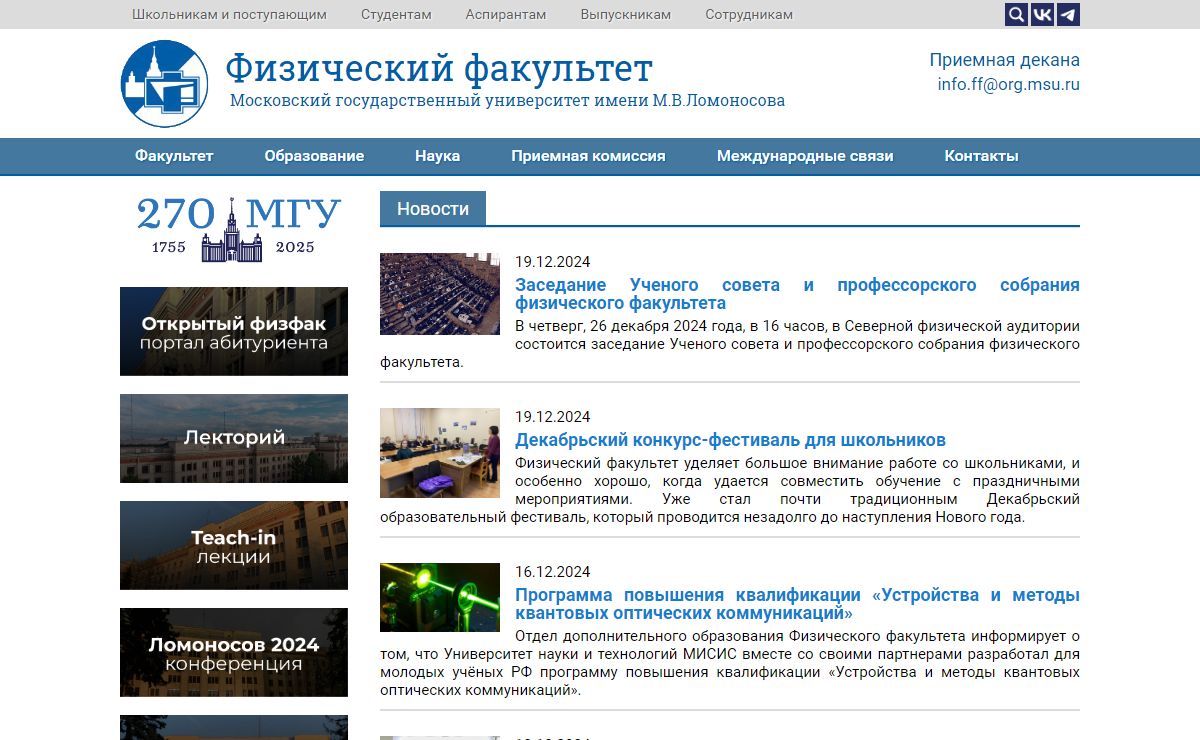Open the Telegram channel icon
The width and height of the screenshot is (1200, 740).
point(1068,14)
